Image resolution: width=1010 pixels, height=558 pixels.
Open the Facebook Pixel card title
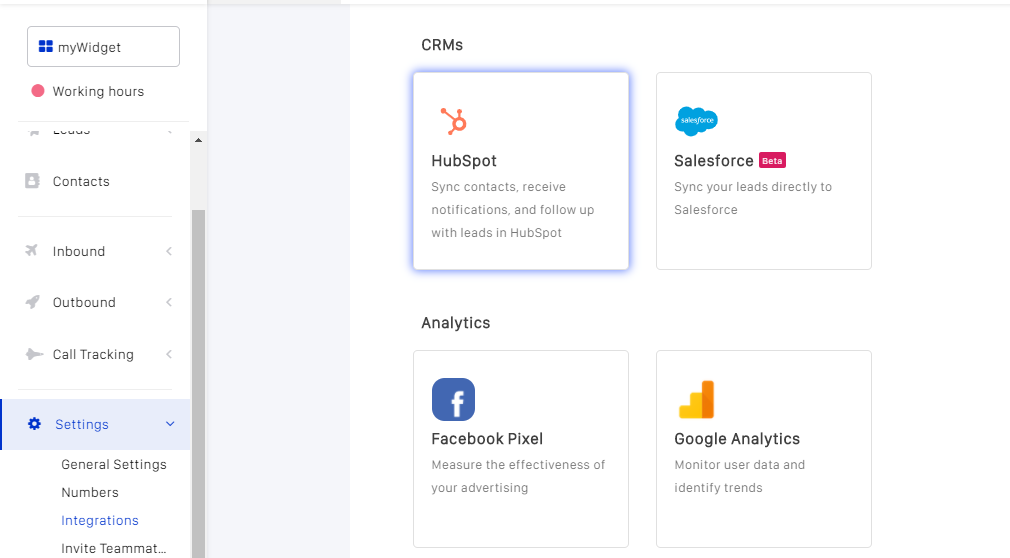point(487,439)
